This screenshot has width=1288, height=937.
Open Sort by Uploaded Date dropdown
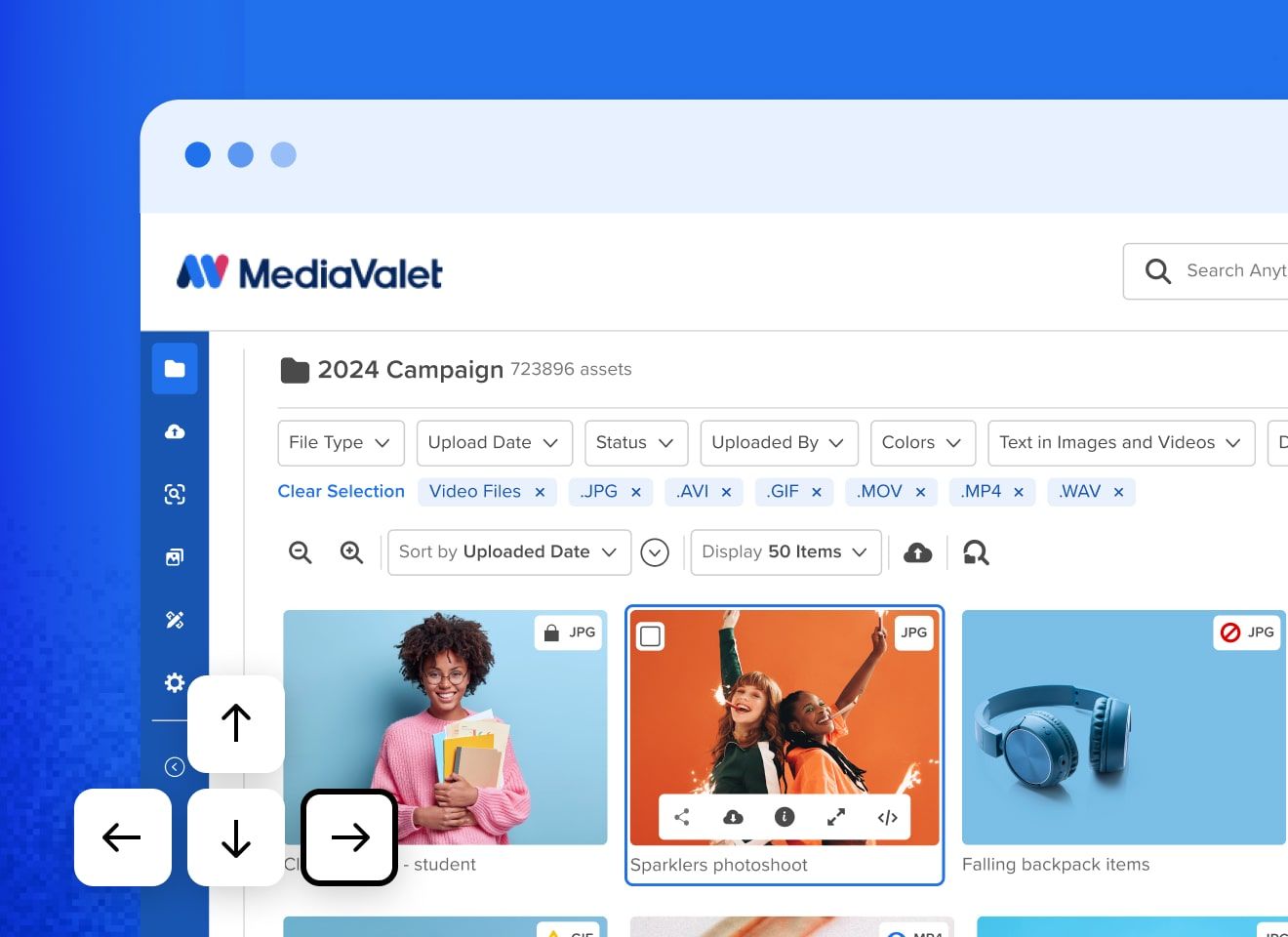click(x=509, y=552)
